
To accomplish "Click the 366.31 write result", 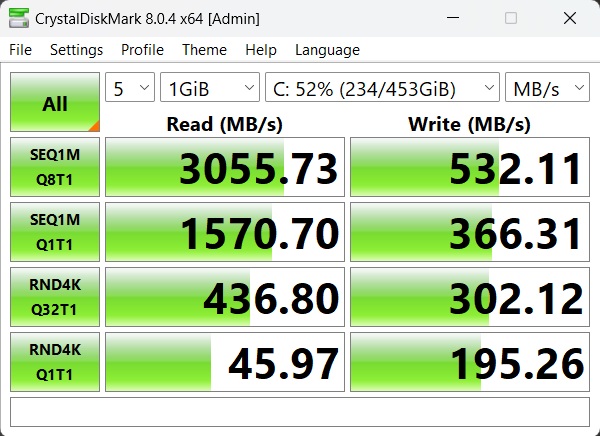I will pyautogui.click(x=470, y=232).
